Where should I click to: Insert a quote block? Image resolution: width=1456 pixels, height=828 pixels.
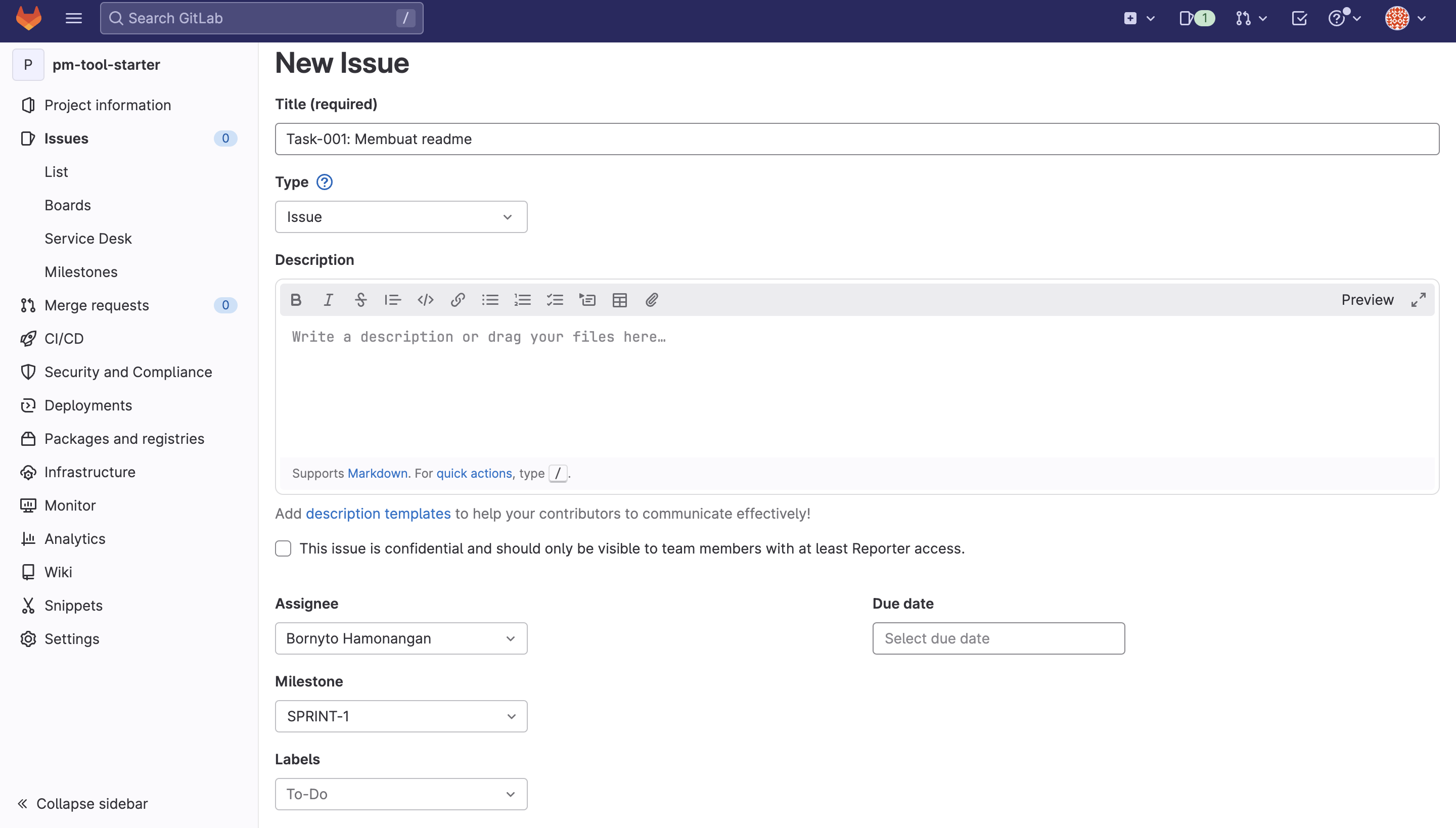coord(393,300)
